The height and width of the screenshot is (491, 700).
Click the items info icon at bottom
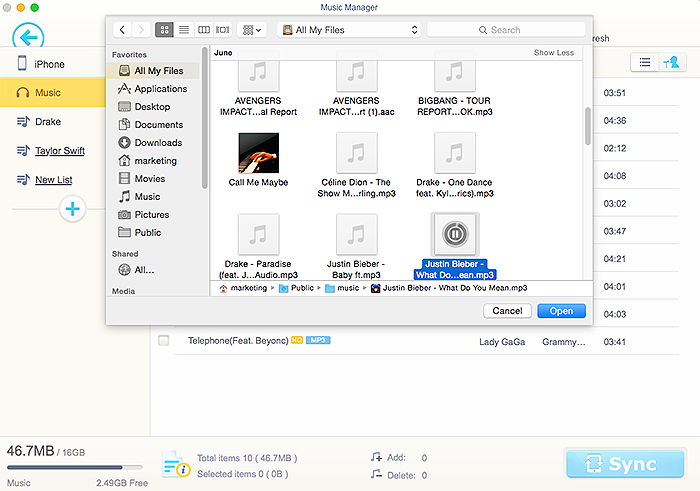pos(177,465)
